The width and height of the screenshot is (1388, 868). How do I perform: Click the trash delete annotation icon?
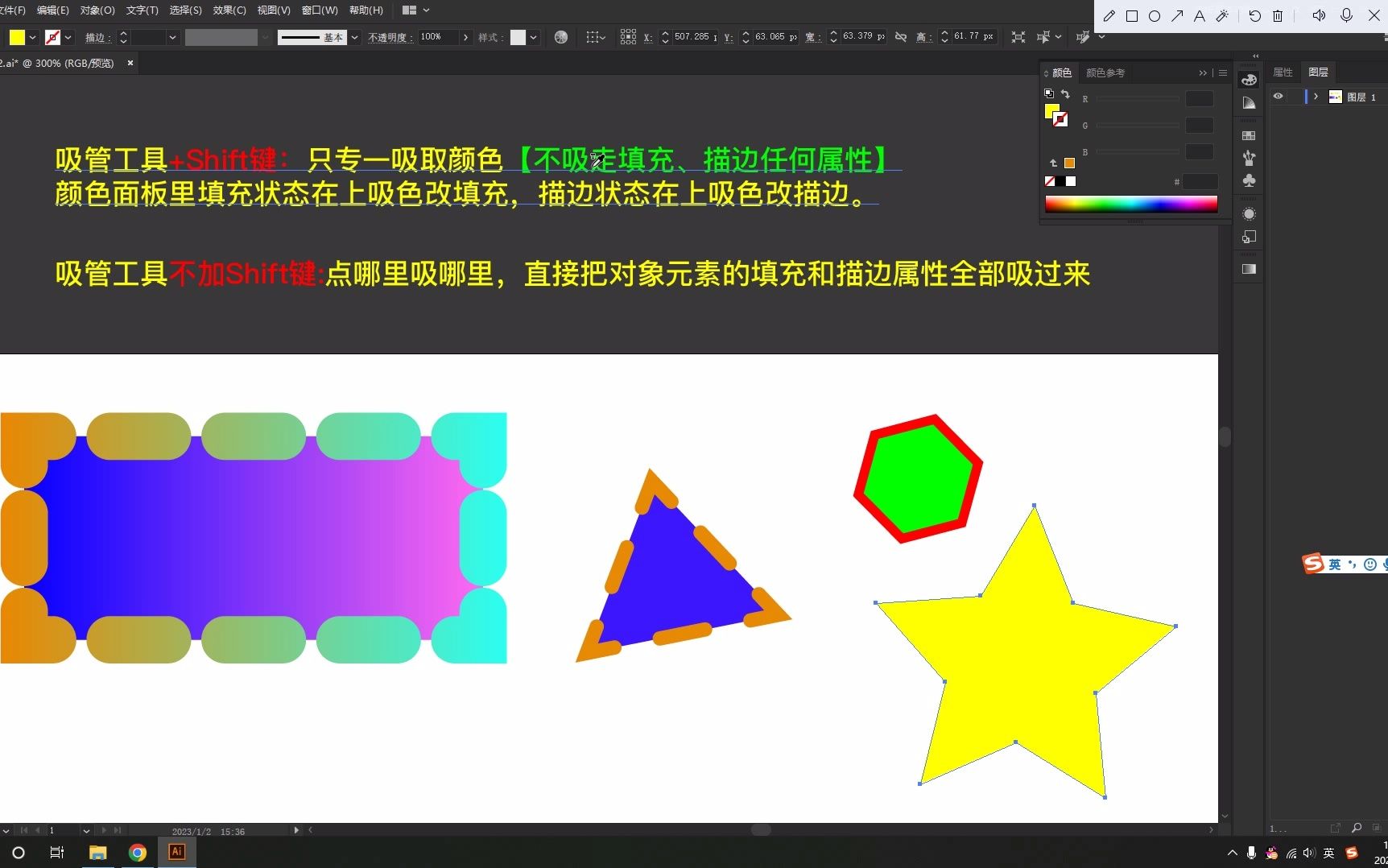click(1278, 16)
